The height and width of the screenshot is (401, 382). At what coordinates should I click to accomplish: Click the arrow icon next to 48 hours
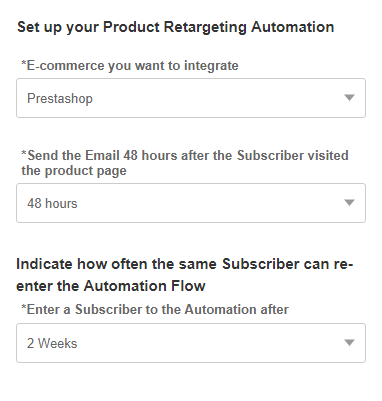point(349,203)
